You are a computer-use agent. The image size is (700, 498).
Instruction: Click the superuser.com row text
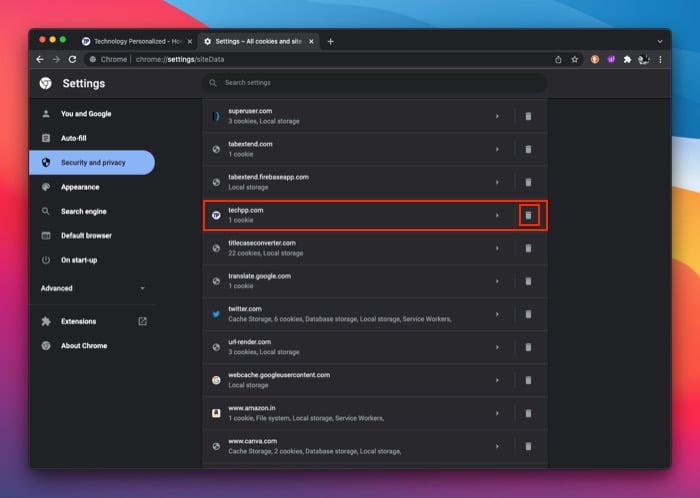click(250, 111)
